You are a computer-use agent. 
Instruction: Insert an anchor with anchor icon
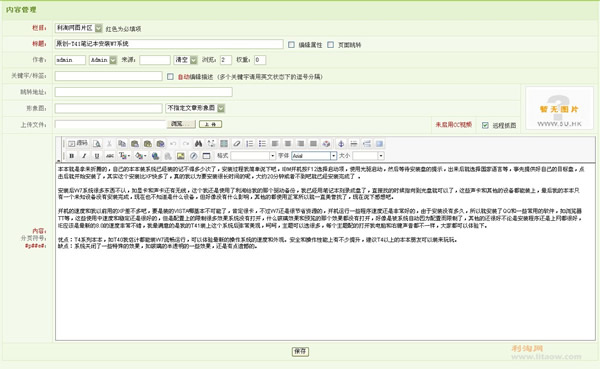[341, 144]
